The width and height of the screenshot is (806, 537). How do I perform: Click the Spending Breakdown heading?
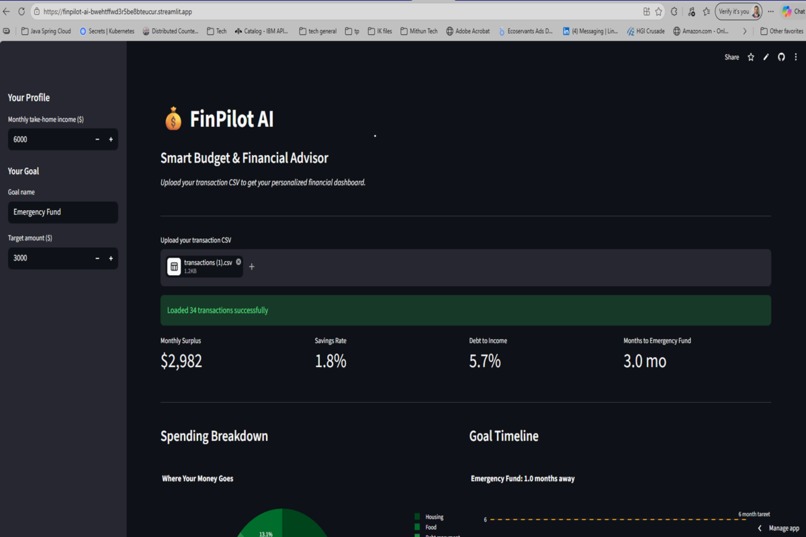214,436
